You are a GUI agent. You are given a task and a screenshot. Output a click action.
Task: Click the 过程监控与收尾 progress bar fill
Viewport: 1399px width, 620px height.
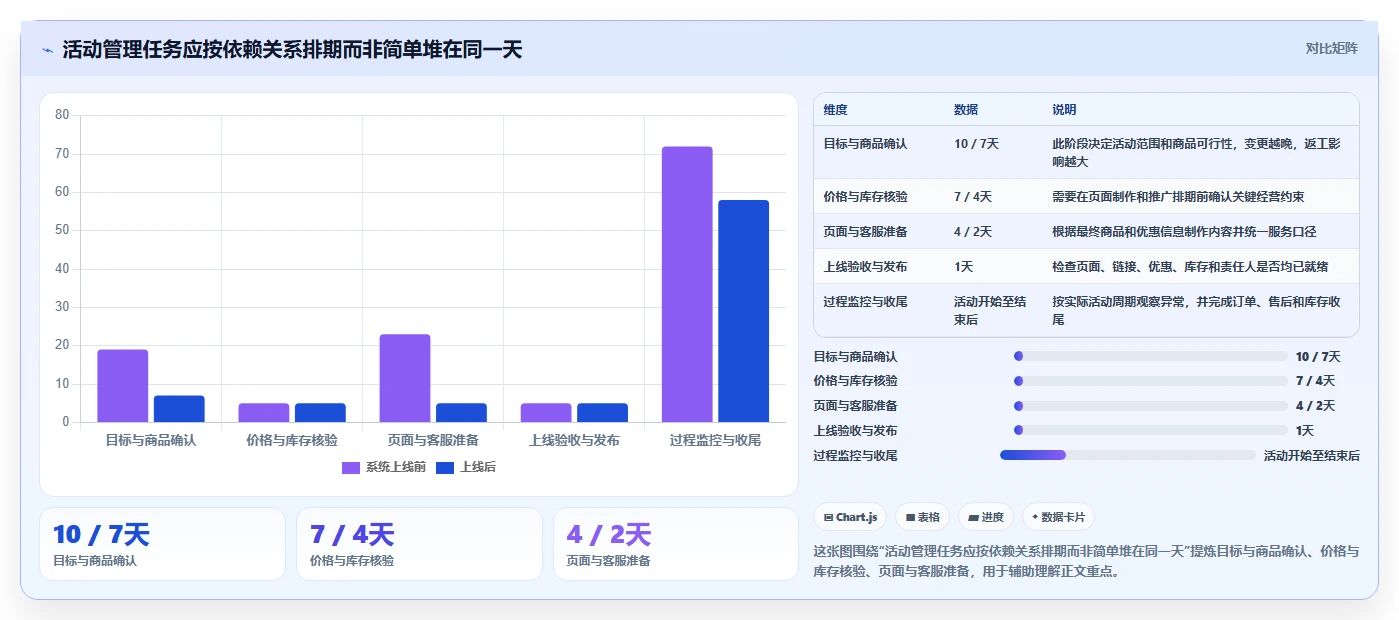[x=1033, y=455]
